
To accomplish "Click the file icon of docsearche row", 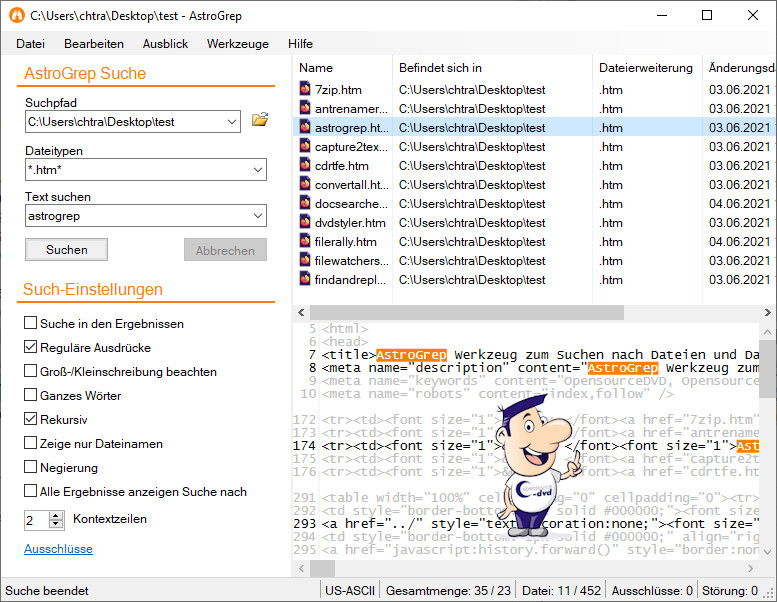I will pyautogui.click(x=305, y=203).
